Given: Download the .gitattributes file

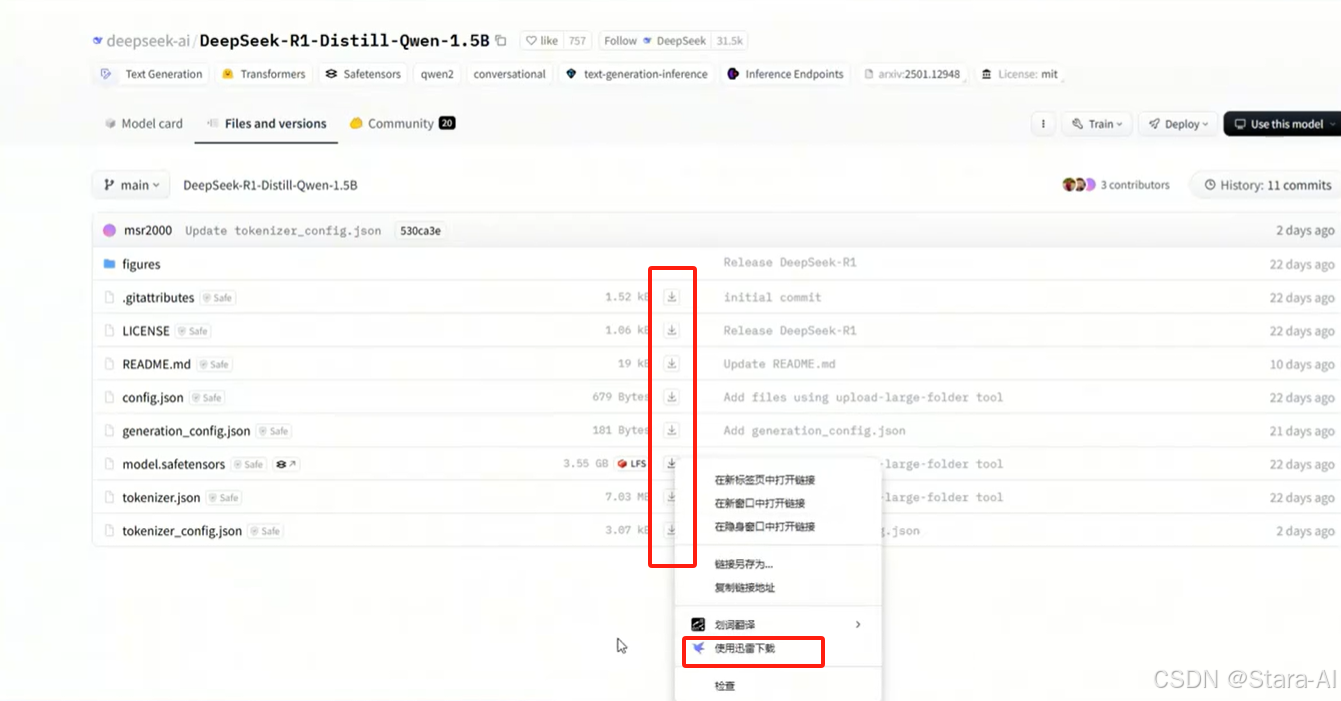Looking at the screenshot, I should 672,297.
